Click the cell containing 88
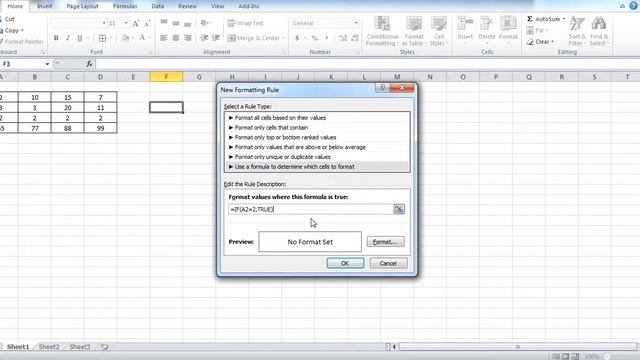The height and width of the screenshot is (360, 640). coord(67,128)
